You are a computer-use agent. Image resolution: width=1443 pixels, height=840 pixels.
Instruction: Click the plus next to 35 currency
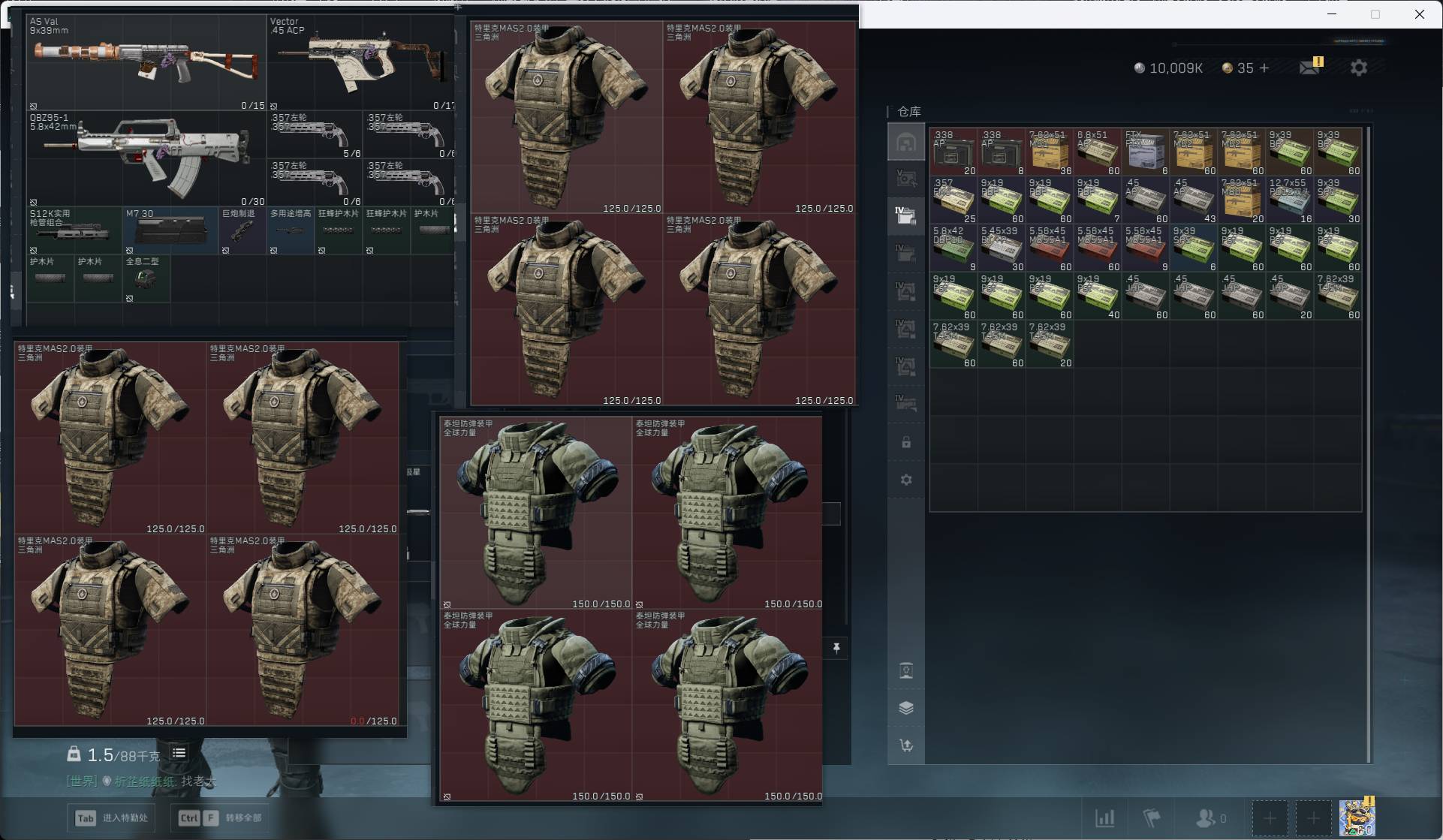click(x=1264, y=68)
